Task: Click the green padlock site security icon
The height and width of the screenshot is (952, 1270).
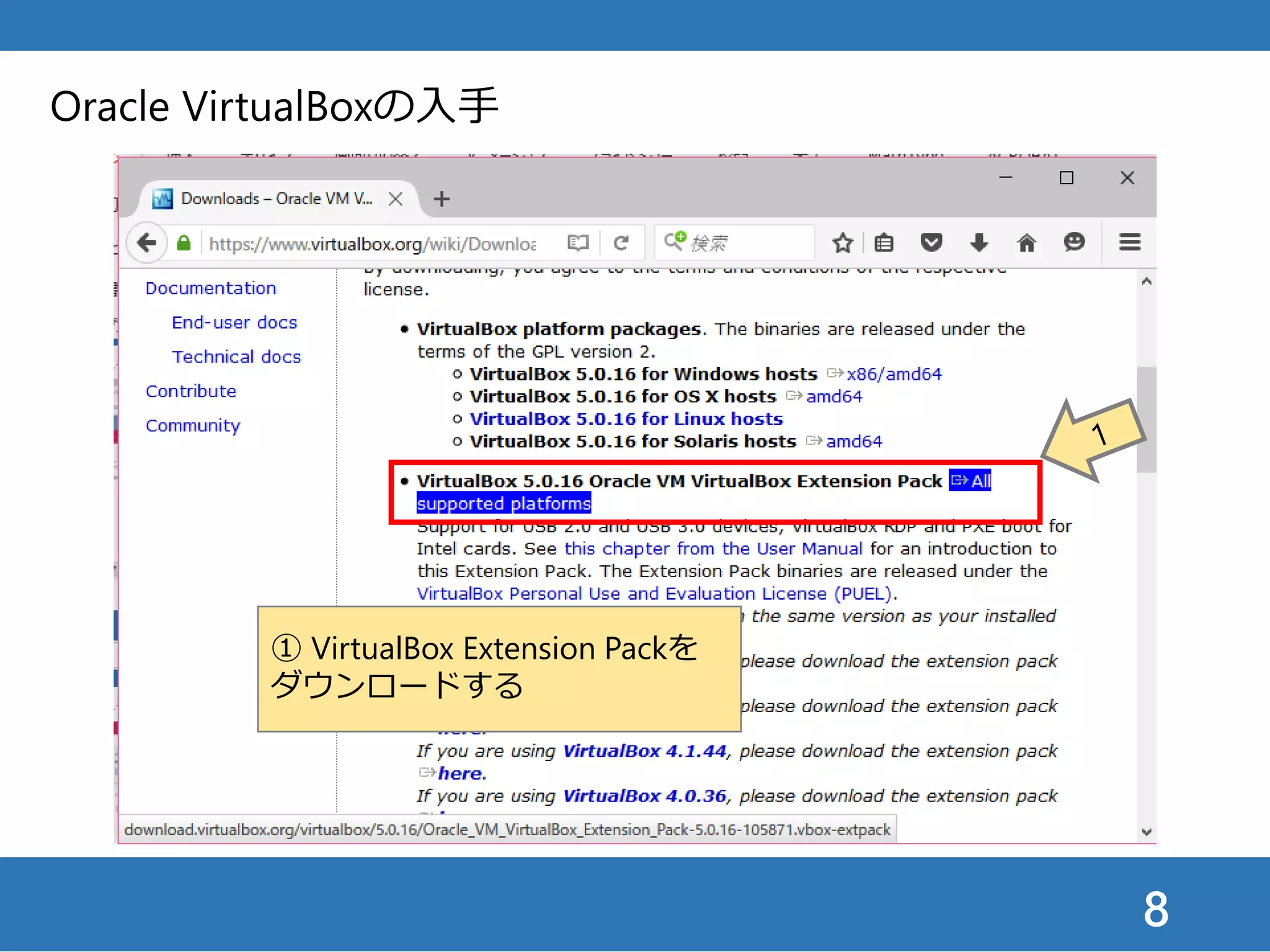Action: (x=184, y=242)
